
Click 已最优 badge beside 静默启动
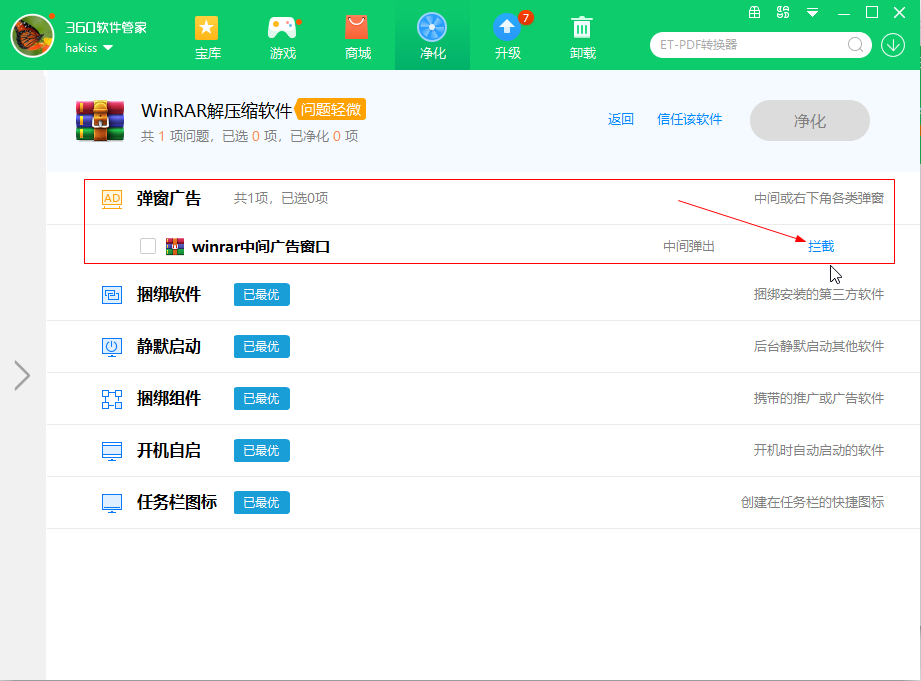(x=261, y=347)
